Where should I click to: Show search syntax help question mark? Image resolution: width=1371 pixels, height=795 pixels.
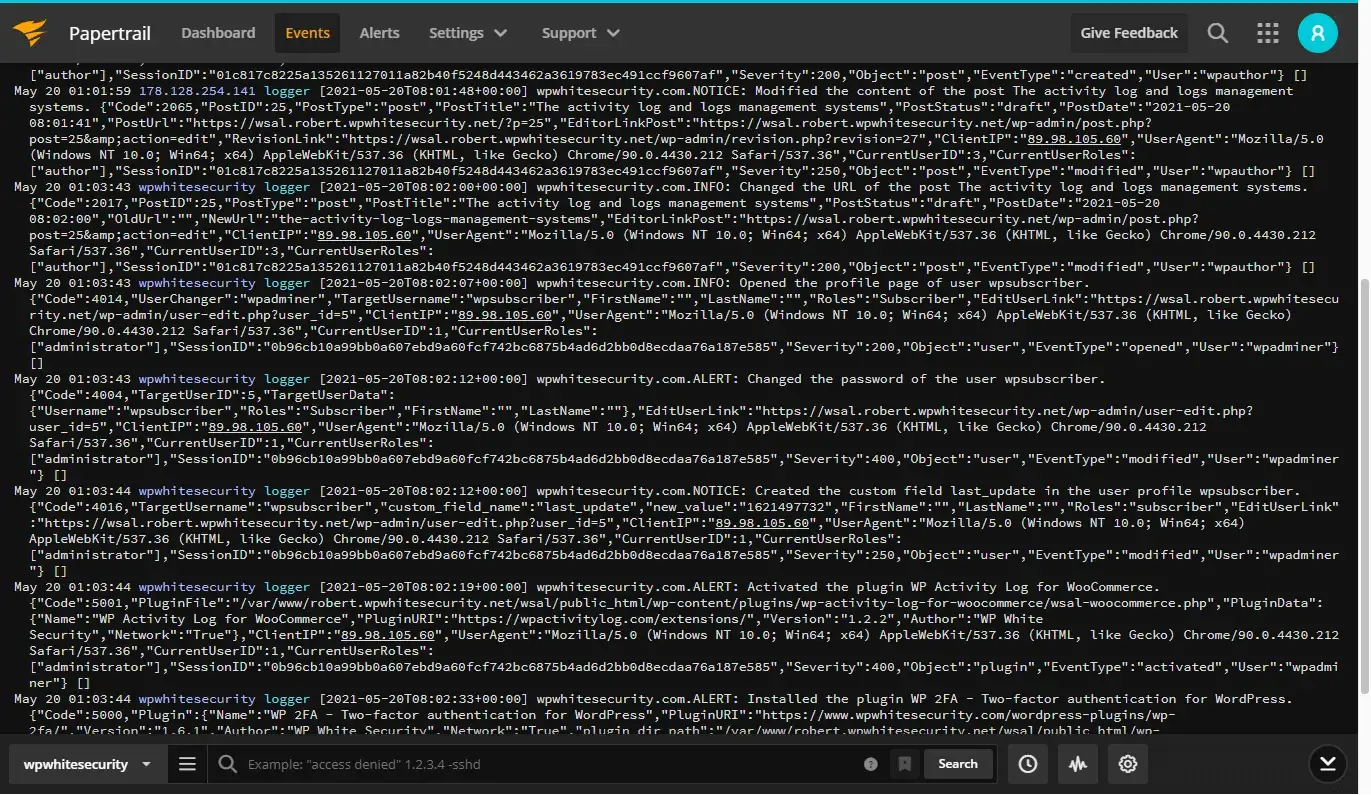[871, 764]
